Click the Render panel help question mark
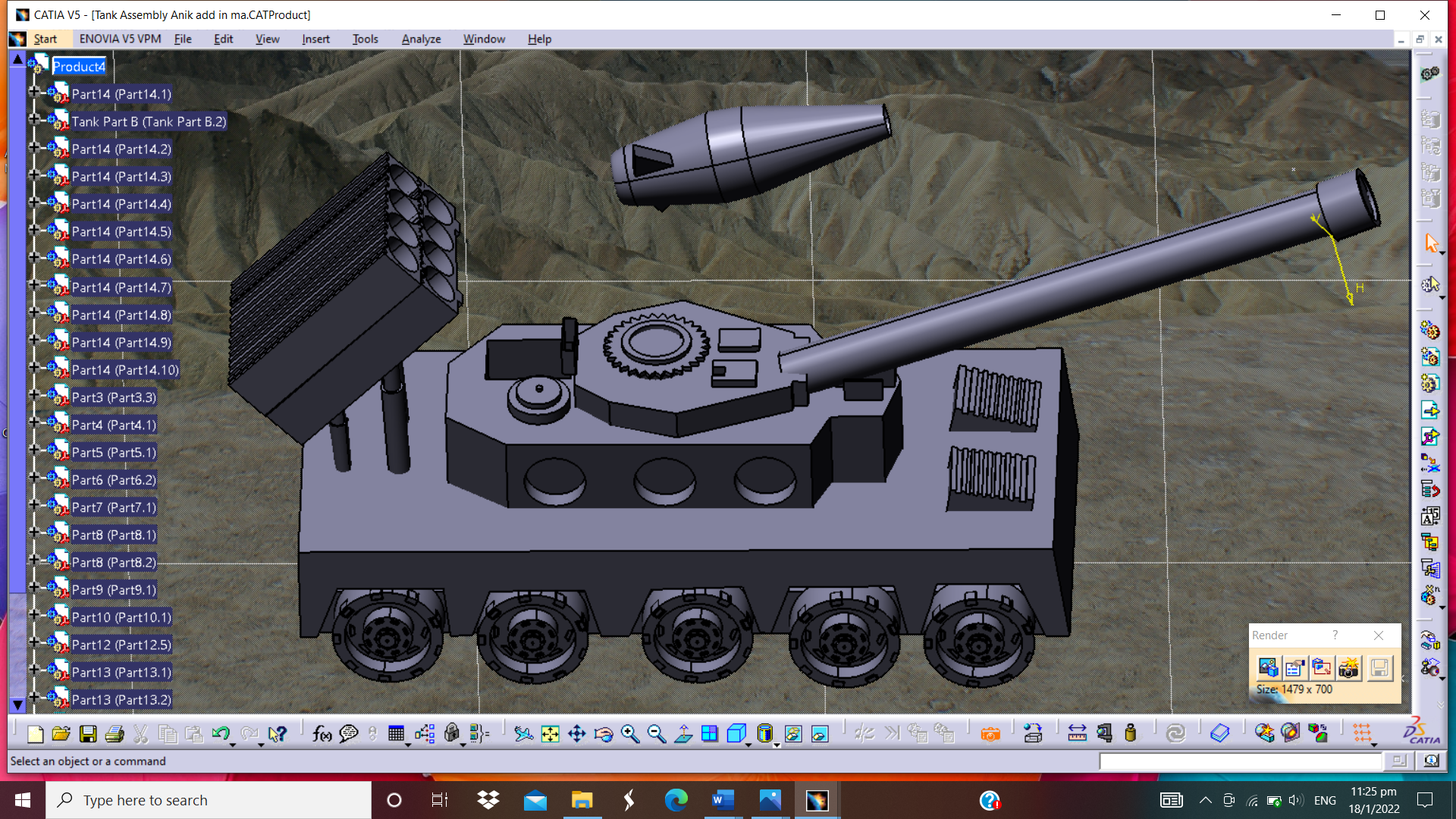Screen dimensions: 1456x819 [1335, 635]
